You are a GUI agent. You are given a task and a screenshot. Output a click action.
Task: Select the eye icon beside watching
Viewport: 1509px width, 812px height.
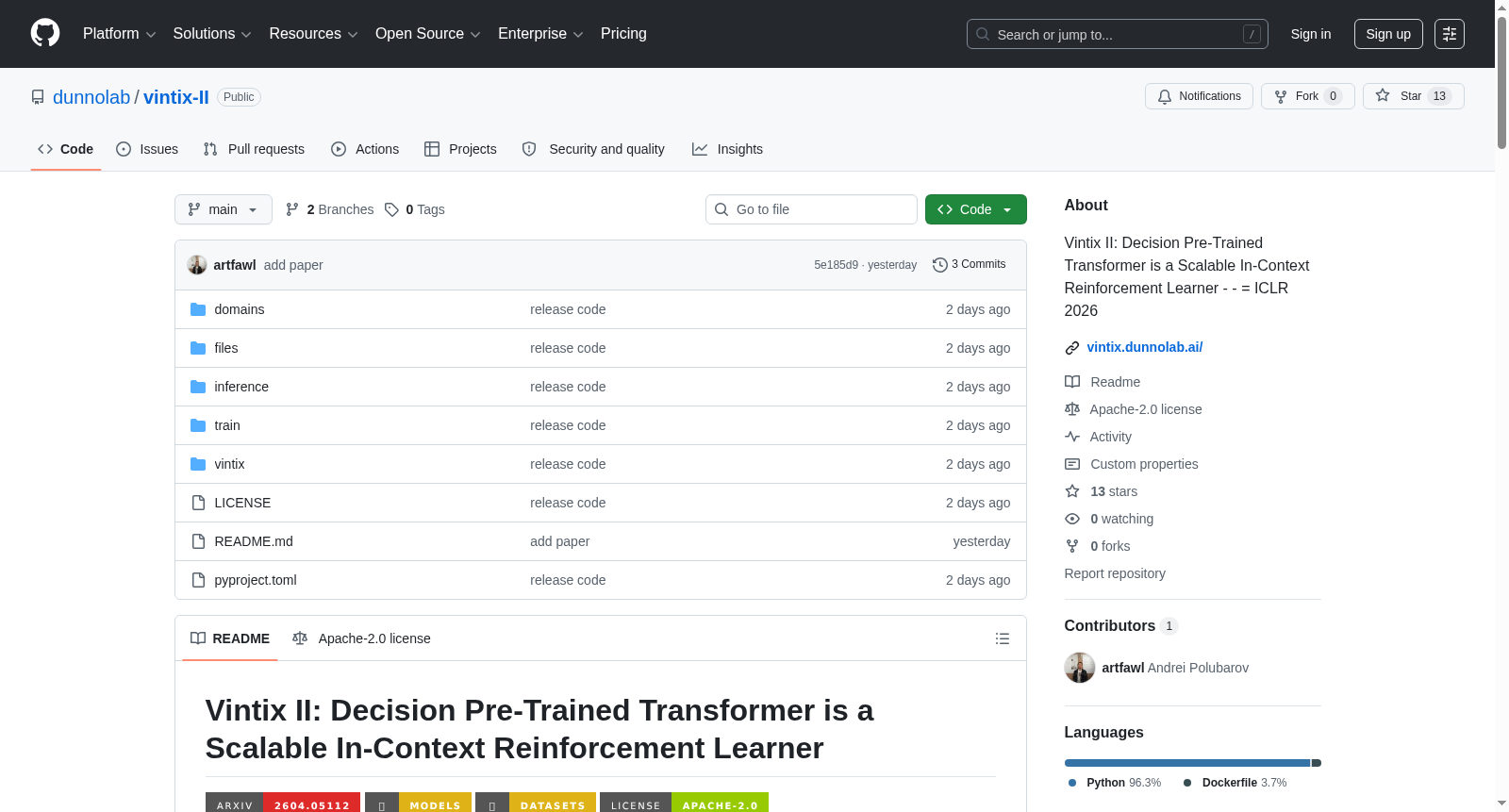[x=1072, y=519]
